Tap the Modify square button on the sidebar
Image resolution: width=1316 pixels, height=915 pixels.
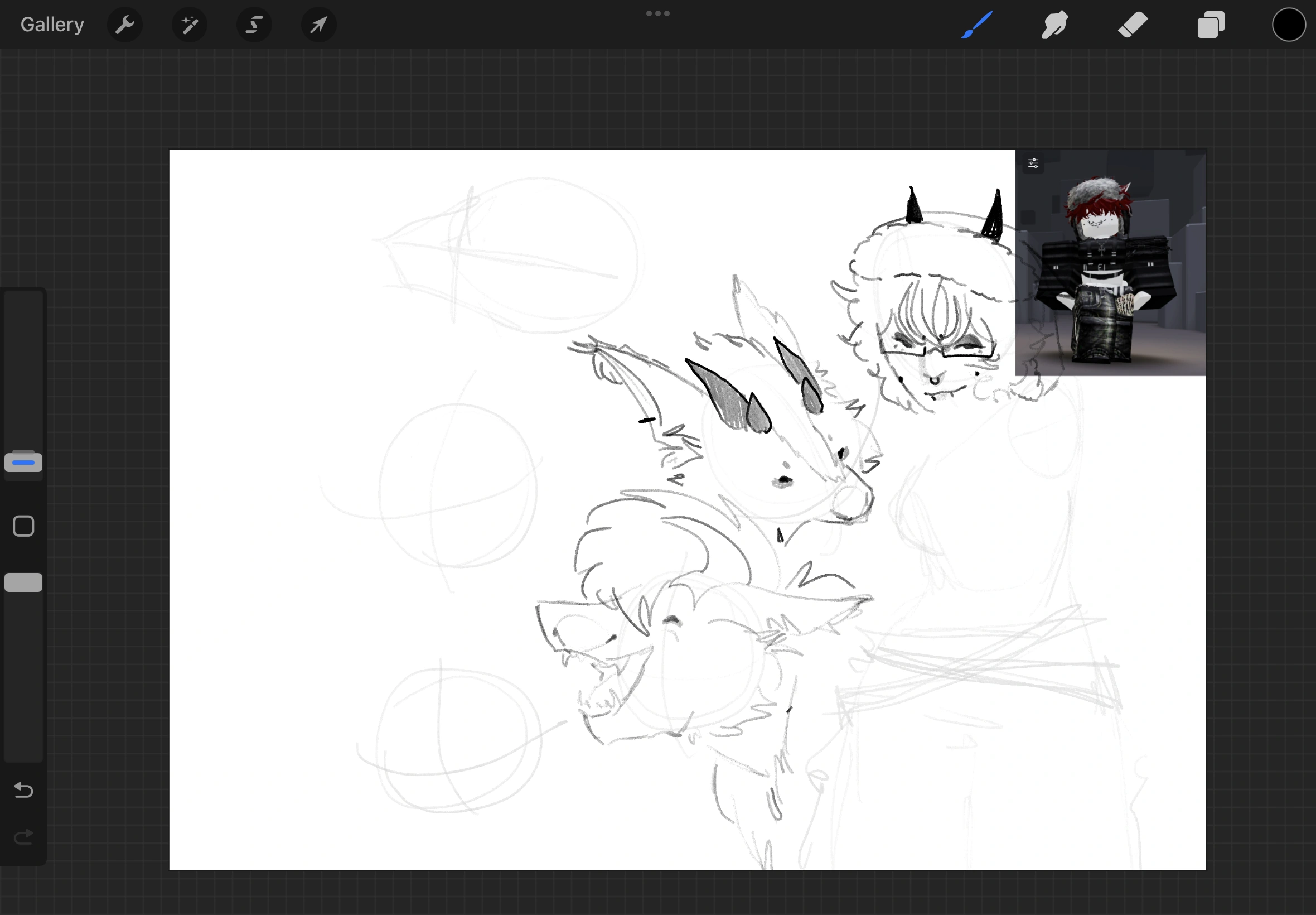[23, 525]
